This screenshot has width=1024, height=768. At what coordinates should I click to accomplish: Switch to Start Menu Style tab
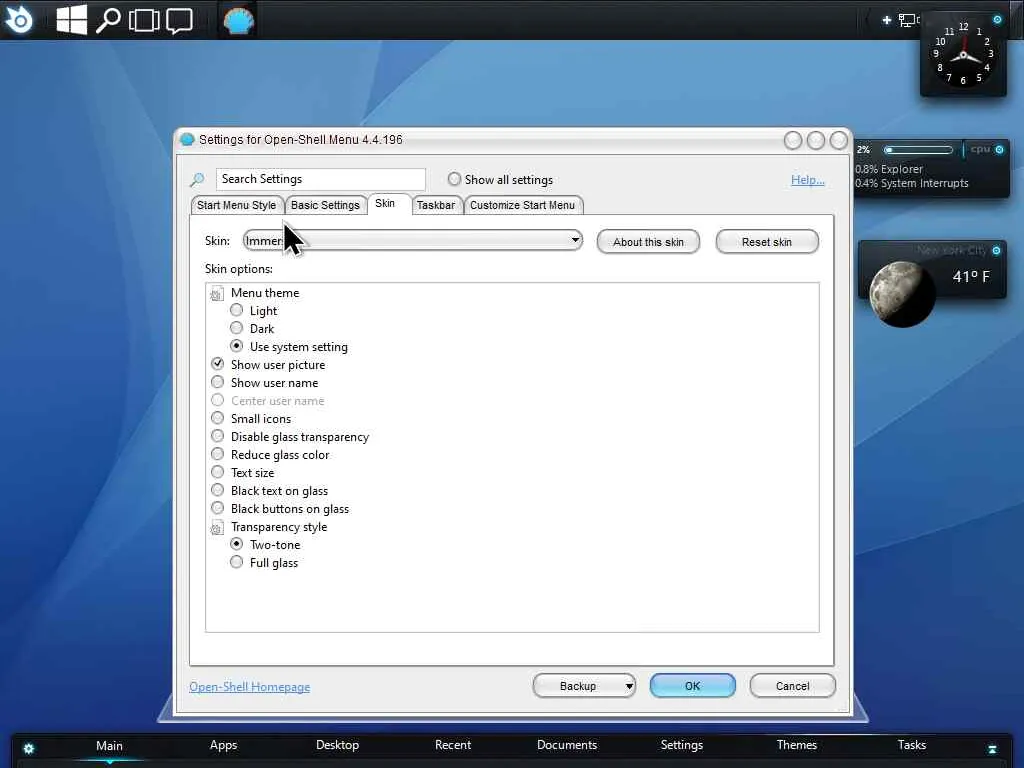pyautogui.click(x=237, y=205)
